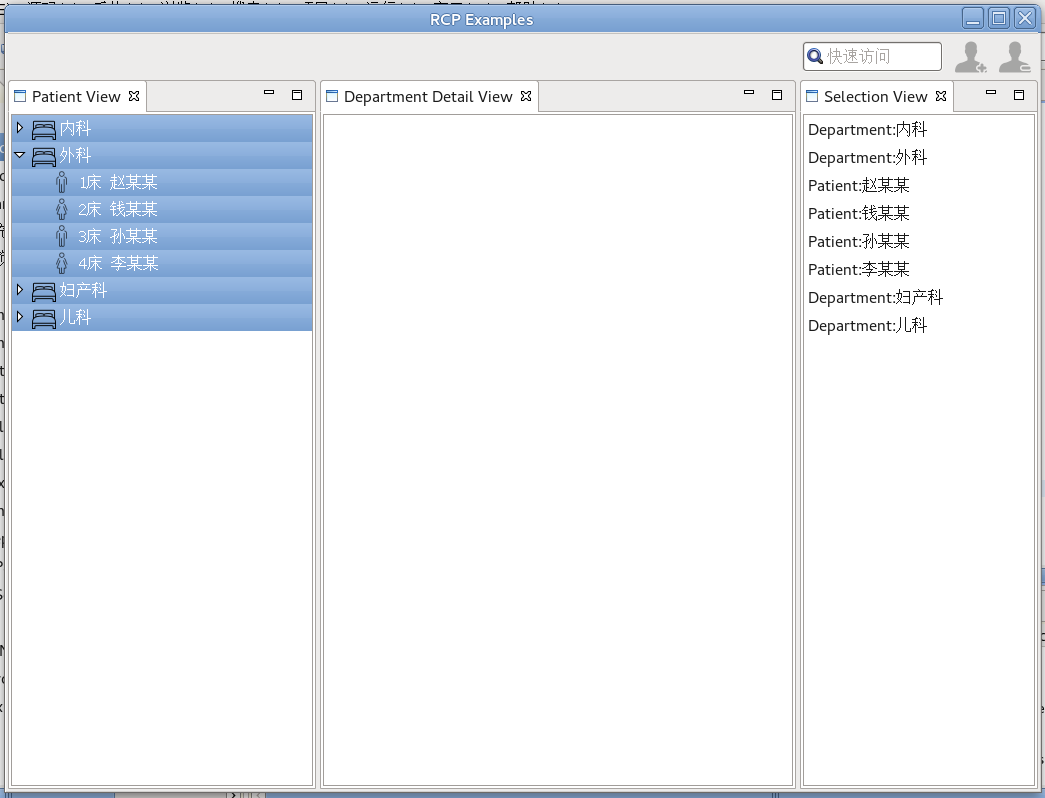Screen dimensions: 1045x798
Task: Close the Department Detail View tab
Action: click(526, 96)
